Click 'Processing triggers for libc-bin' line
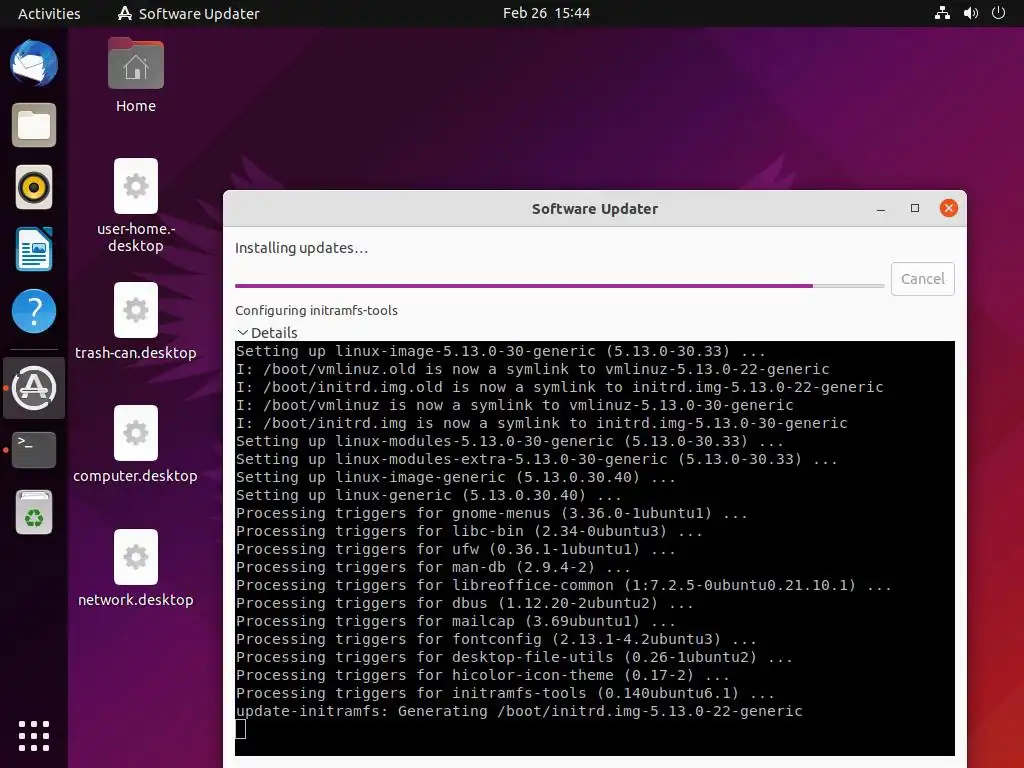The width and height of the screenshot is (1024, 768). tap(469, 531)
